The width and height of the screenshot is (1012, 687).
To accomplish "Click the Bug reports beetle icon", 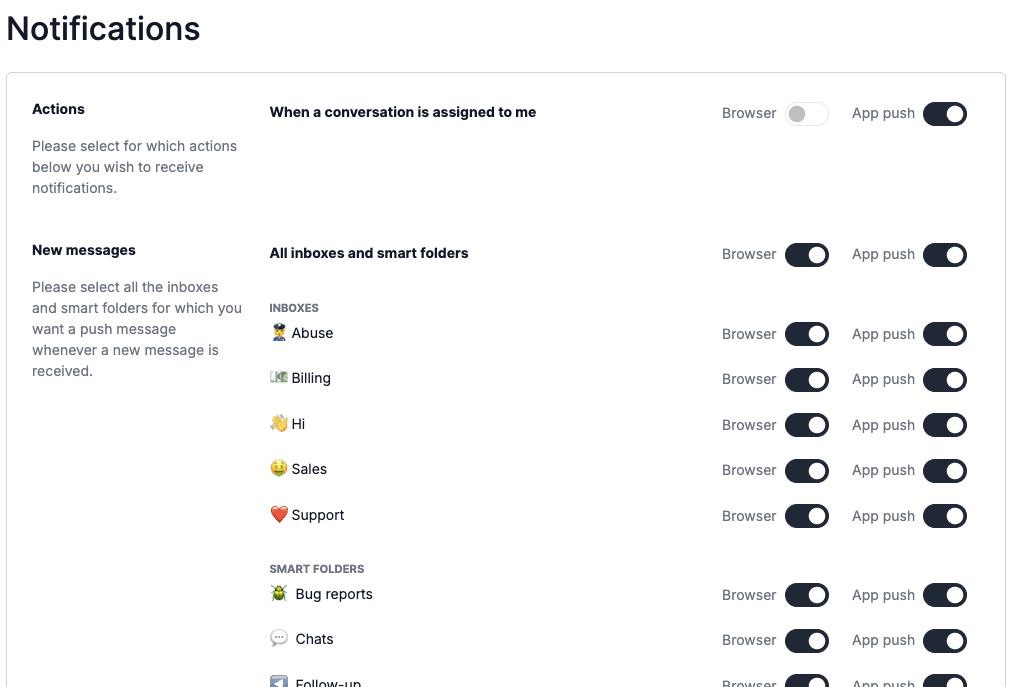I will (279, 594).
